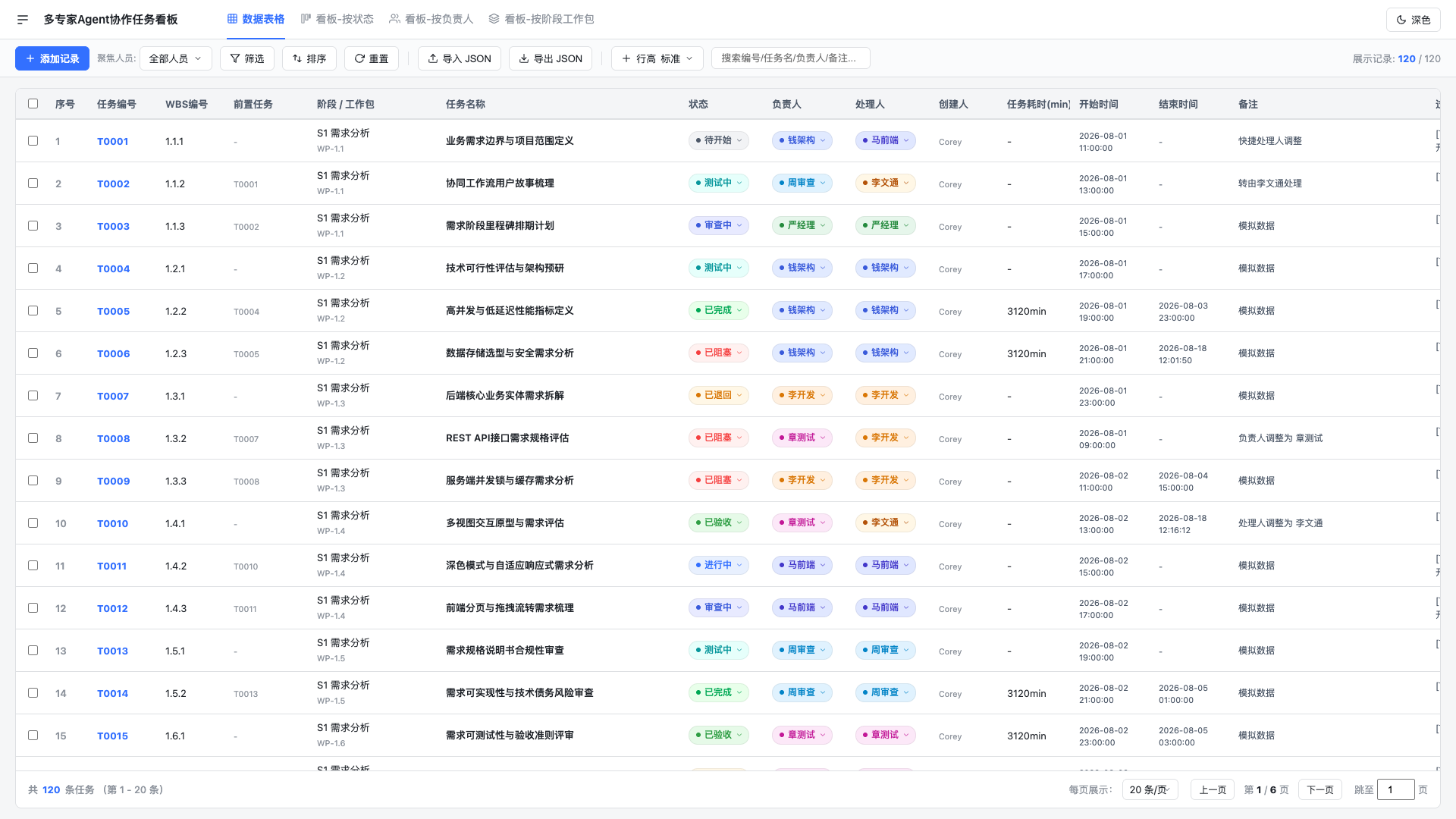This screenshot has height=819, width=1456.
Task: Check the checkbox for row T0002
Action: click(x=33, y=184)
